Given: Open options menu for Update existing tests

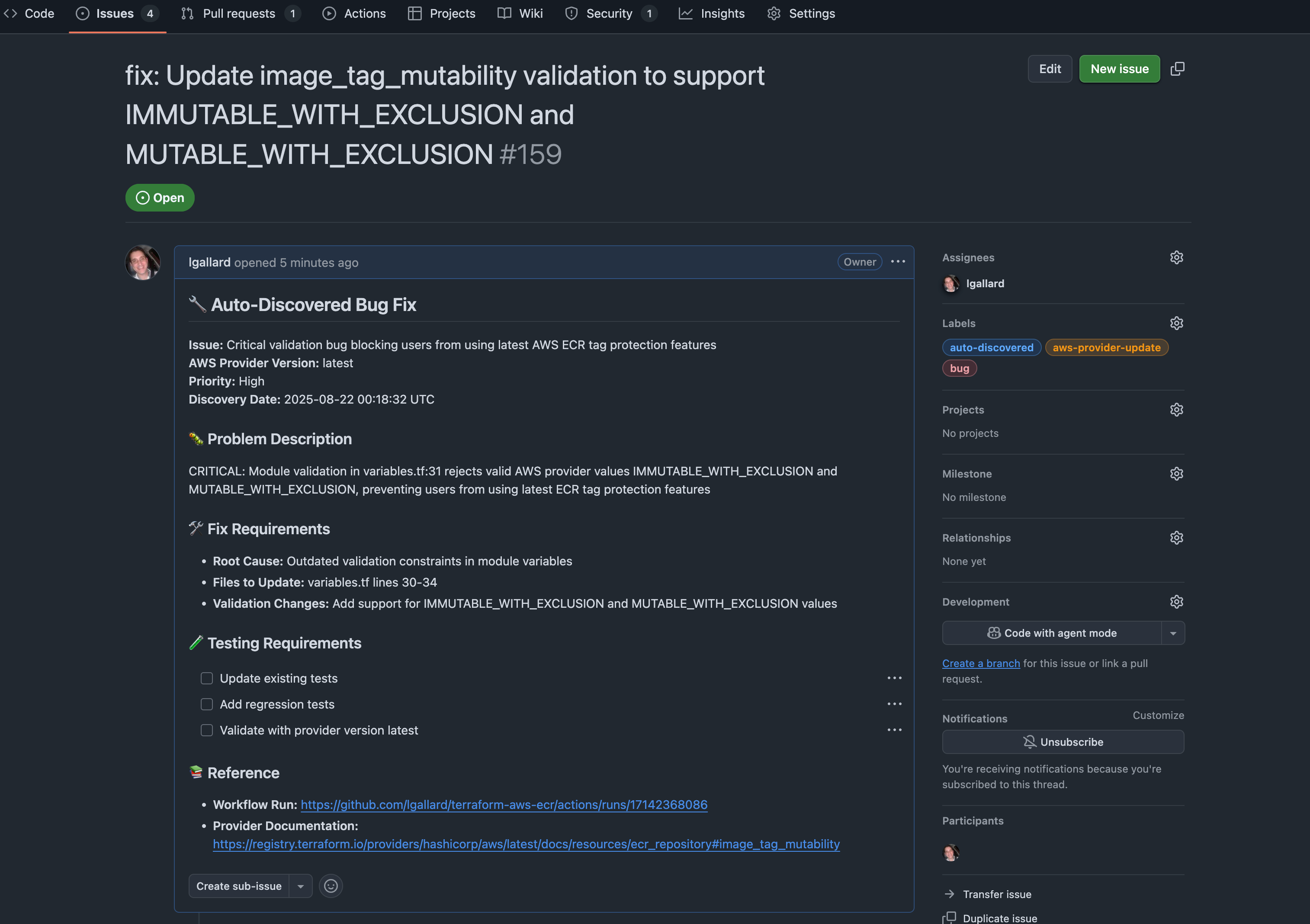Looking at the screenshot, I should point(895,678).
